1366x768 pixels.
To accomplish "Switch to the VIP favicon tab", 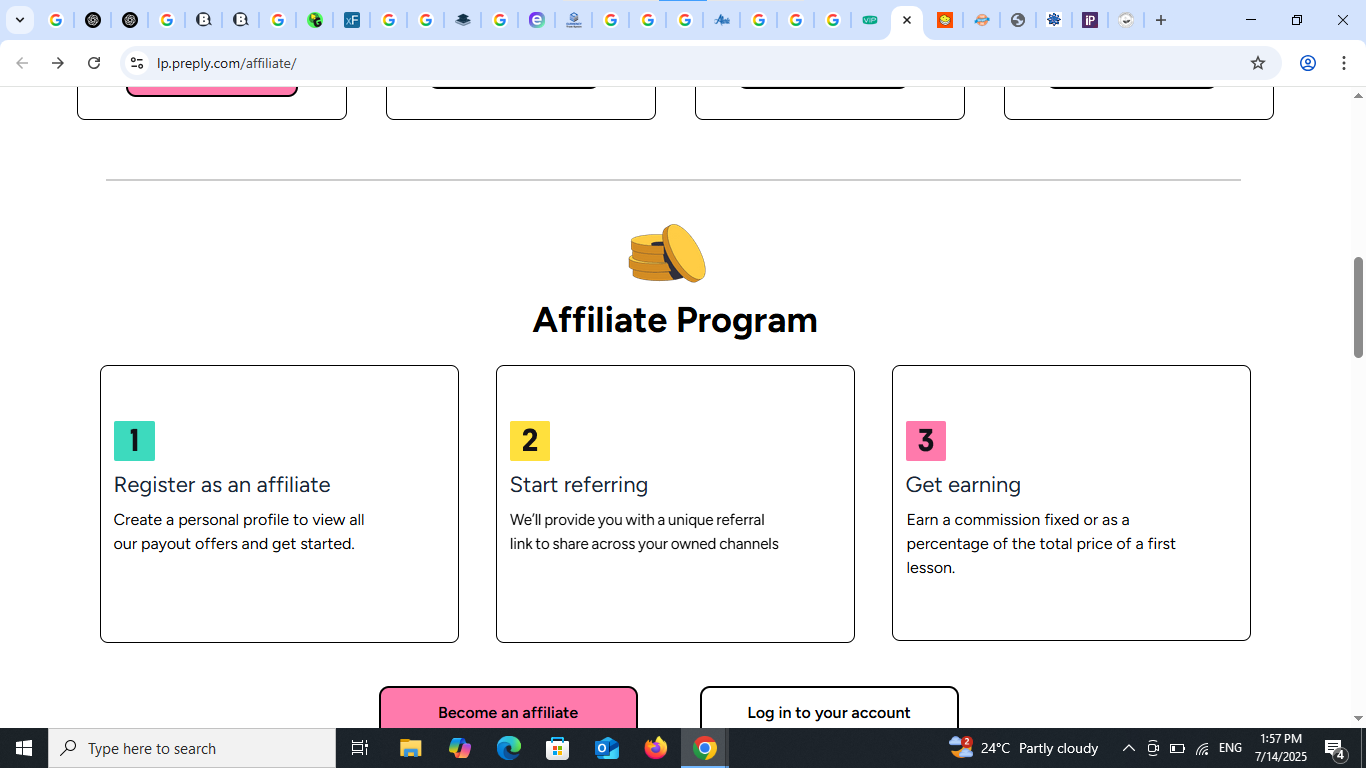I will pyautogui.click(x=870, y=20).
